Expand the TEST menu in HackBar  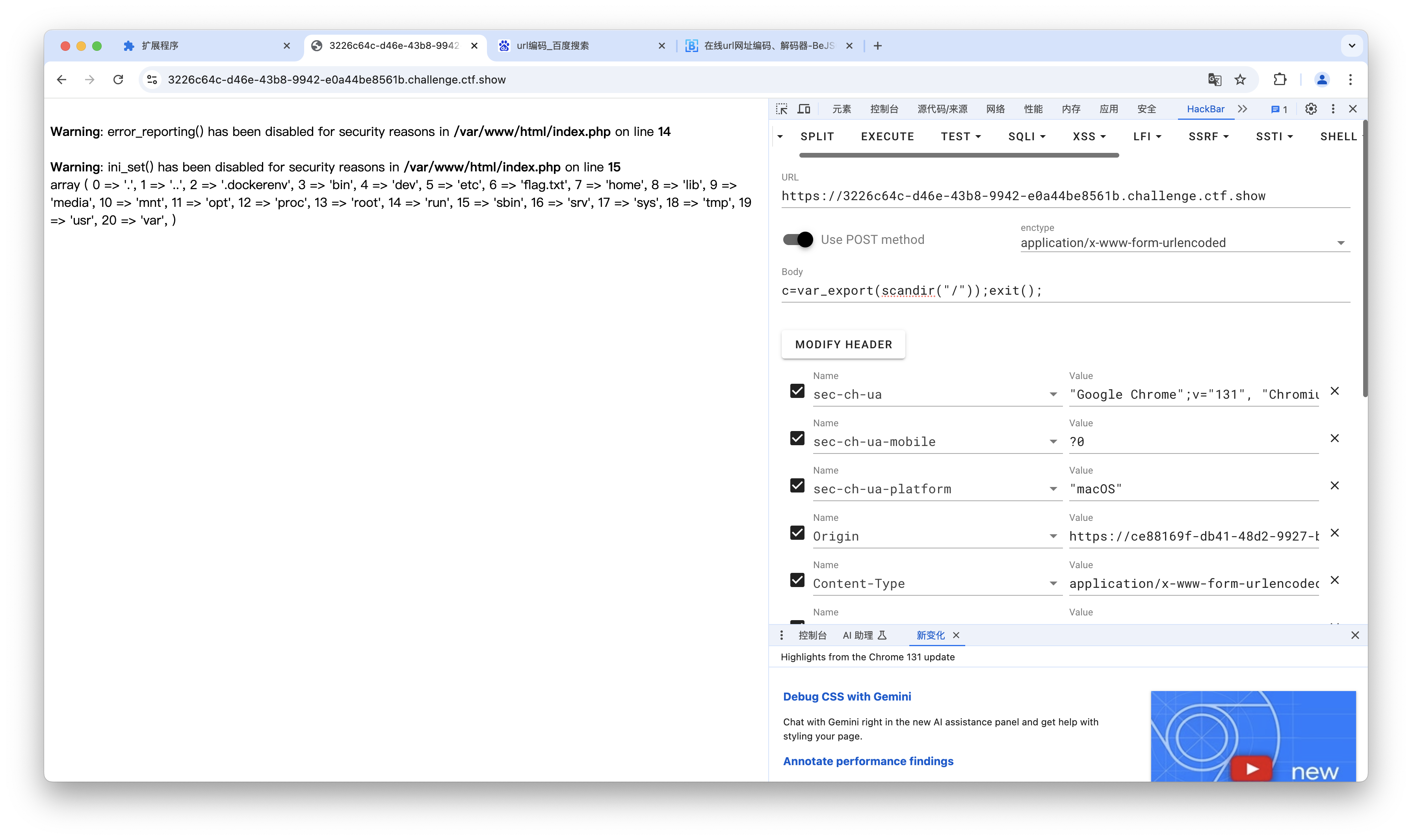click(961, 136)
